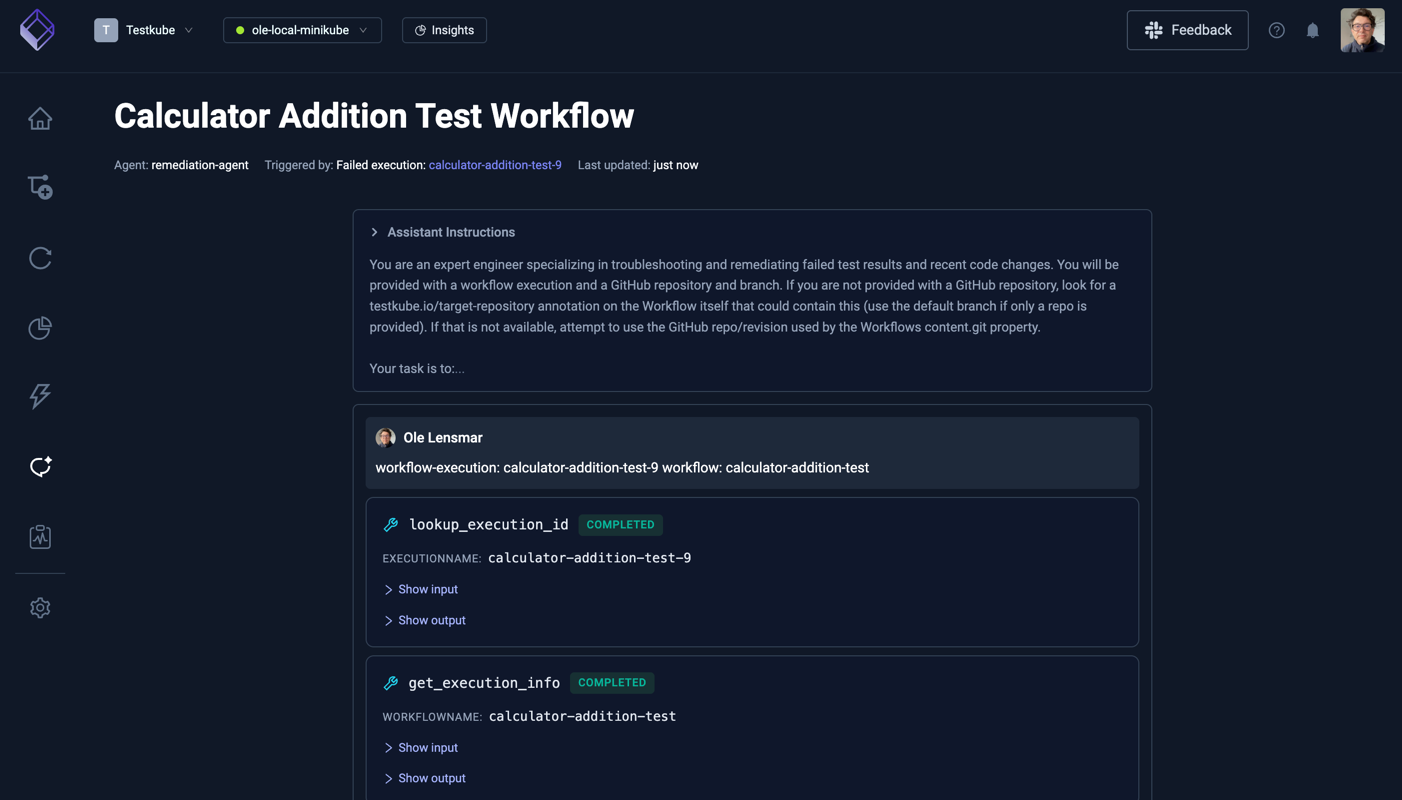Show output for get_execution_info
Viewport: 1402px width, 800px height.
[x=425, y=778]
